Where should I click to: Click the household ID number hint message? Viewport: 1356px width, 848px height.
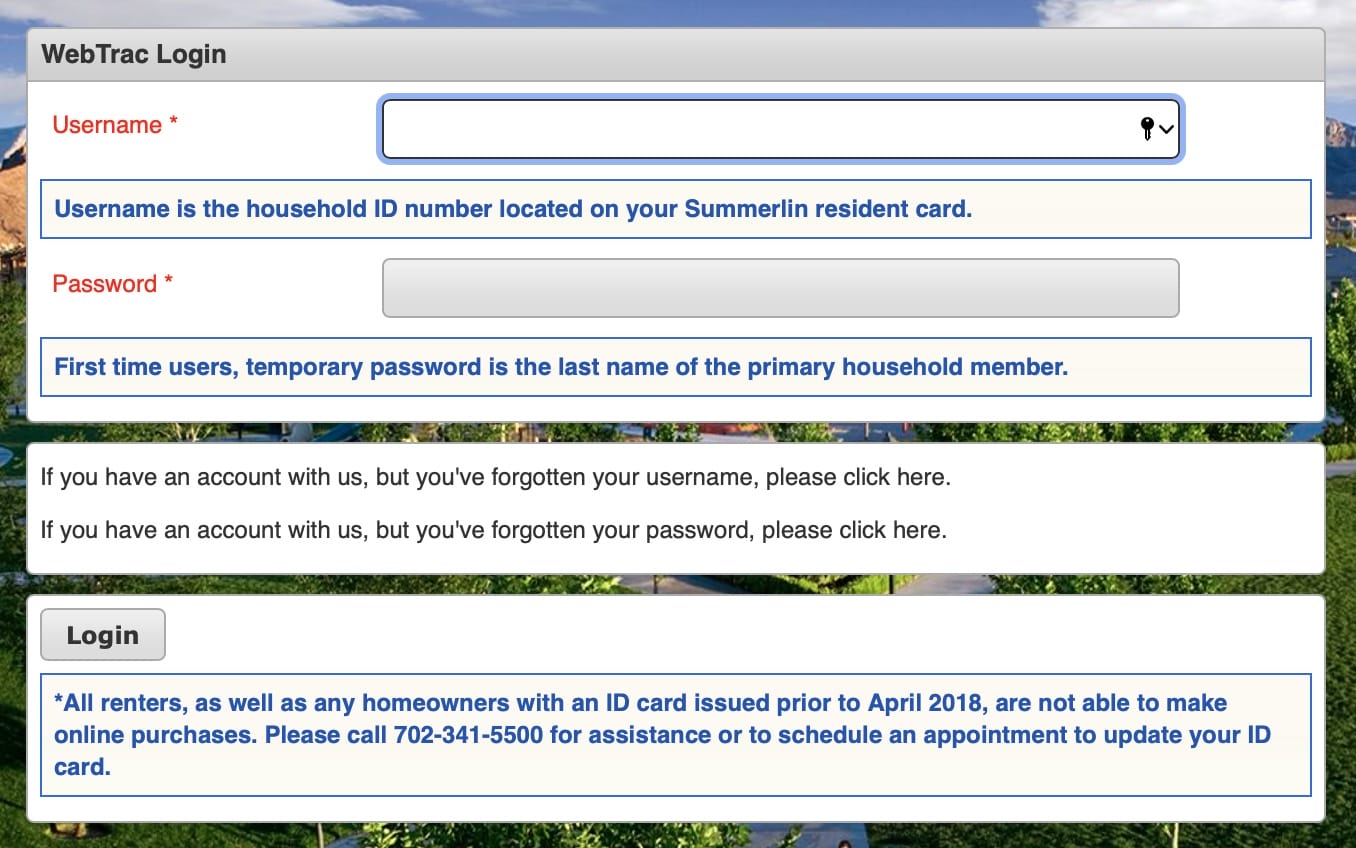pyautogui.click(x=513, y=209)
